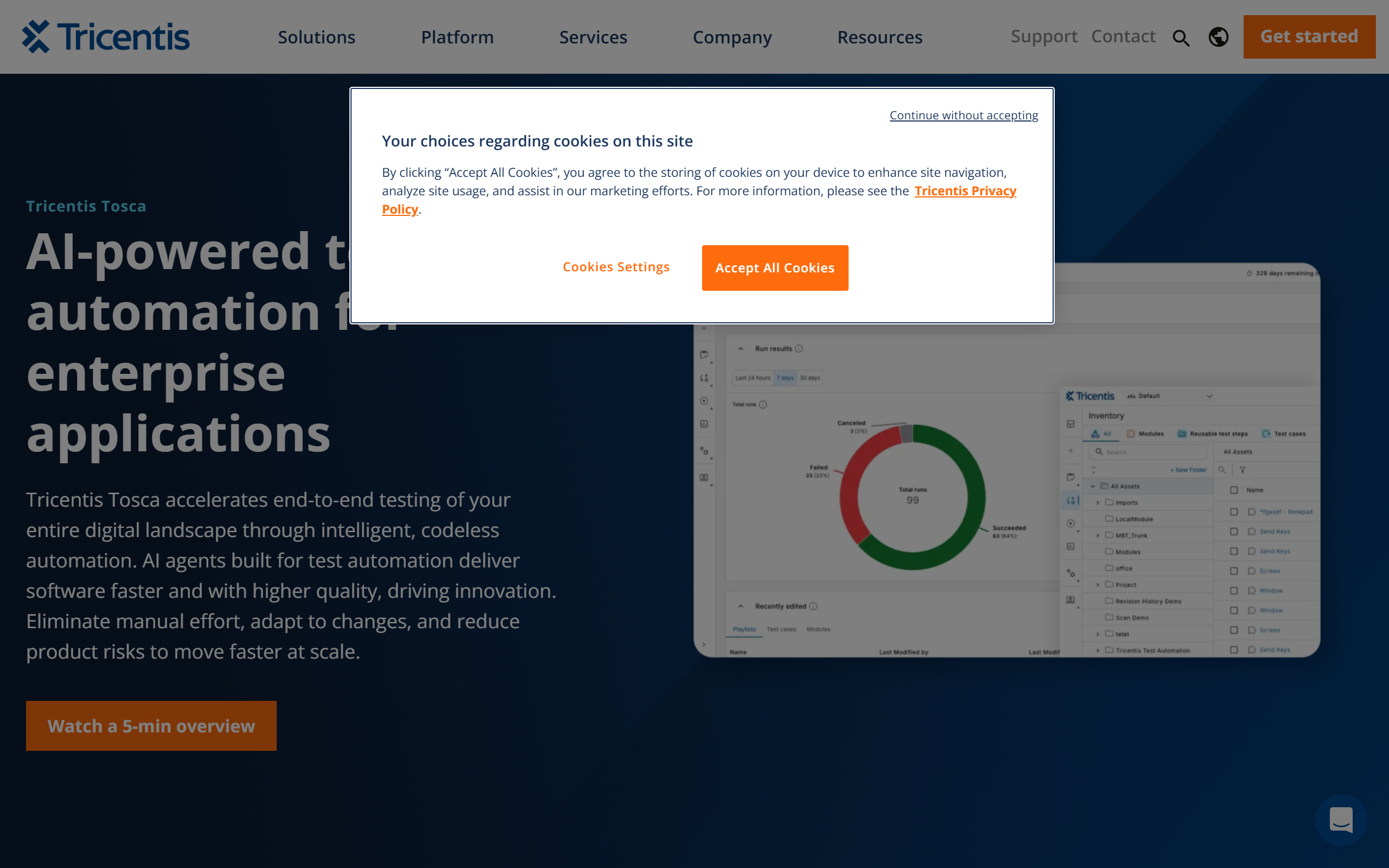Expand the MBT_Trunk folder arrow

pyautogui.click(x=1098, y=535)
